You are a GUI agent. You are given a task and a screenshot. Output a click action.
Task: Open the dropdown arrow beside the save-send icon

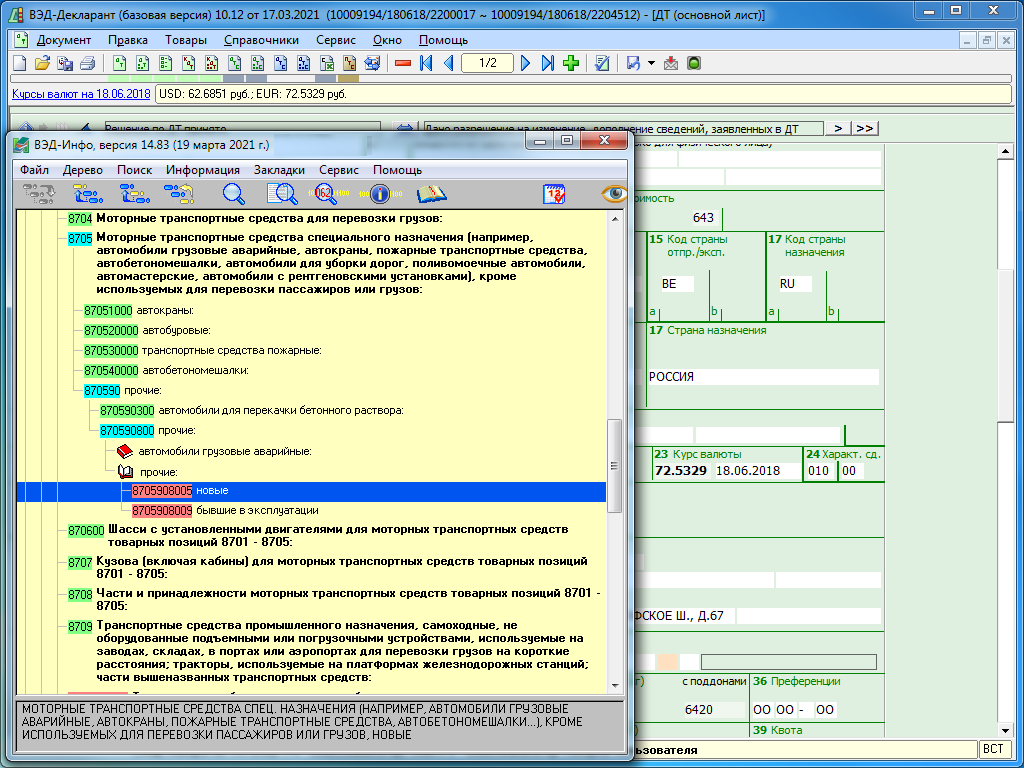pos(651,63)
